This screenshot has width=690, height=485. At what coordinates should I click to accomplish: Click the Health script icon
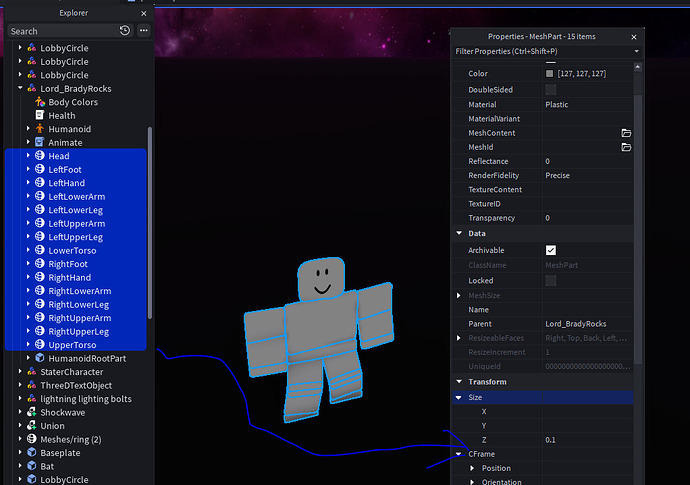tap(39, 116)
